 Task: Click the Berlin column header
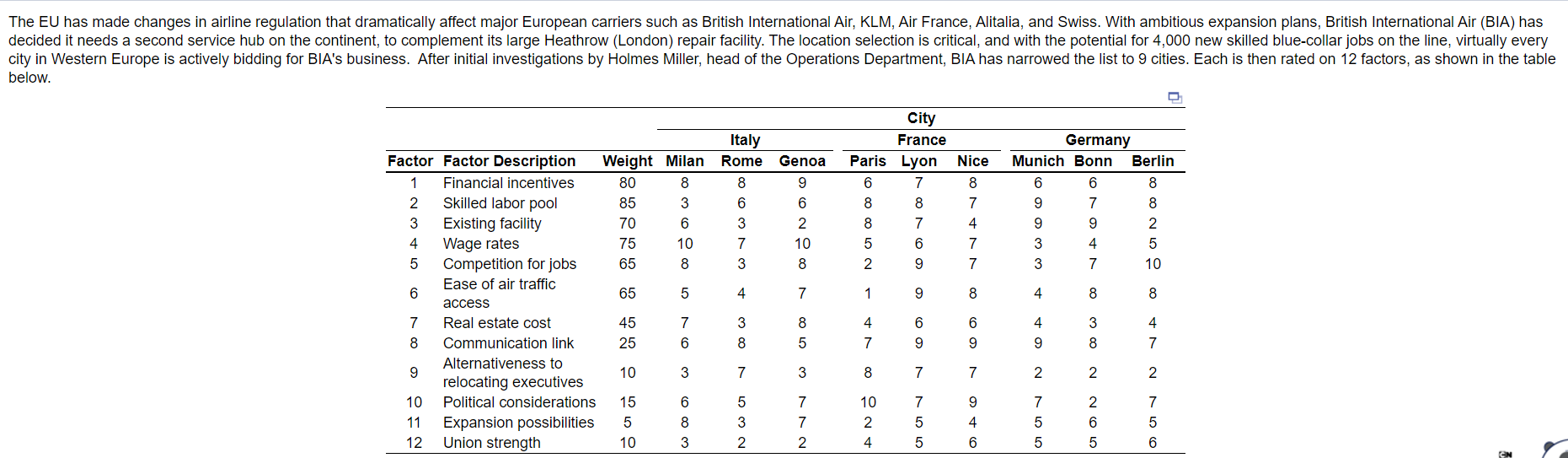pos(1152,161)
